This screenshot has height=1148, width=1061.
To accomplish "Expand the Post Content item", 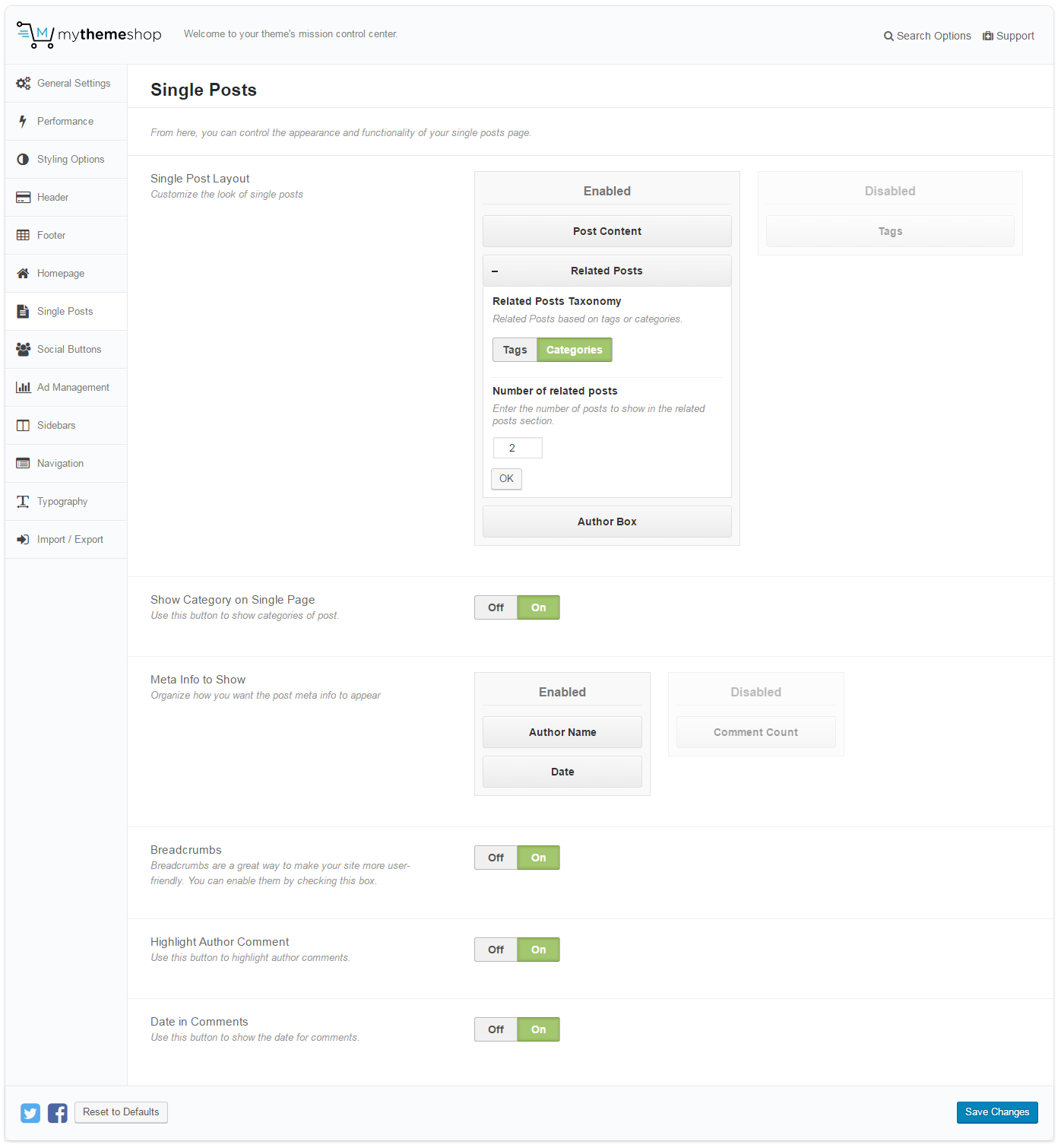I will (607, 231).
